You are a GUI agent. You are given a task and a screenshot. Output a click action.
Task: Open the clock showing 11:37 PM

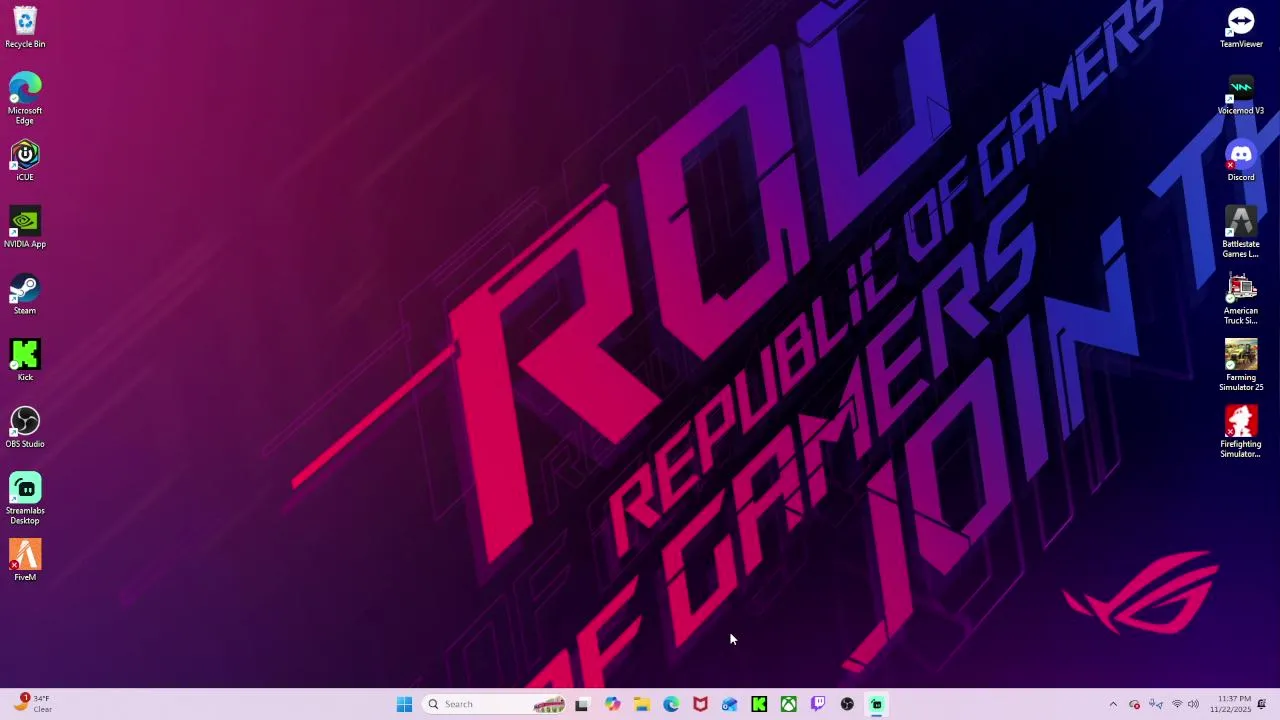[1230, 704]
